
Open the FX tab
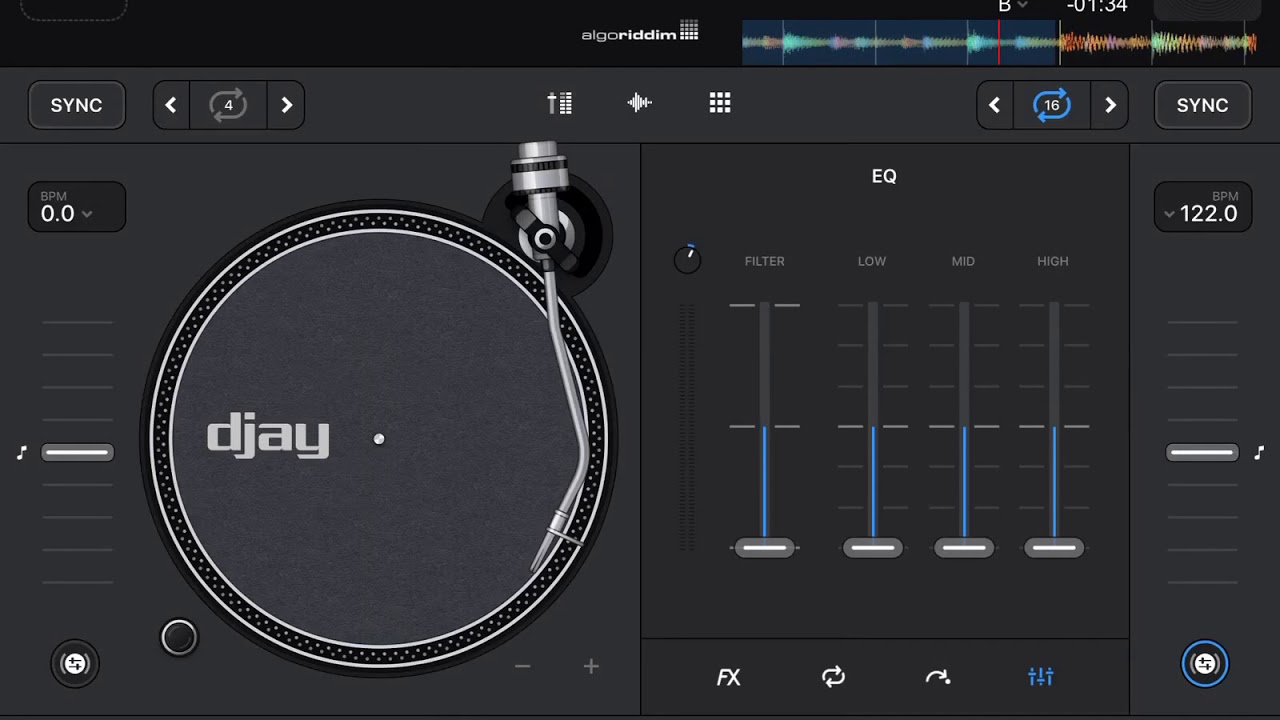tap(729, 677)
